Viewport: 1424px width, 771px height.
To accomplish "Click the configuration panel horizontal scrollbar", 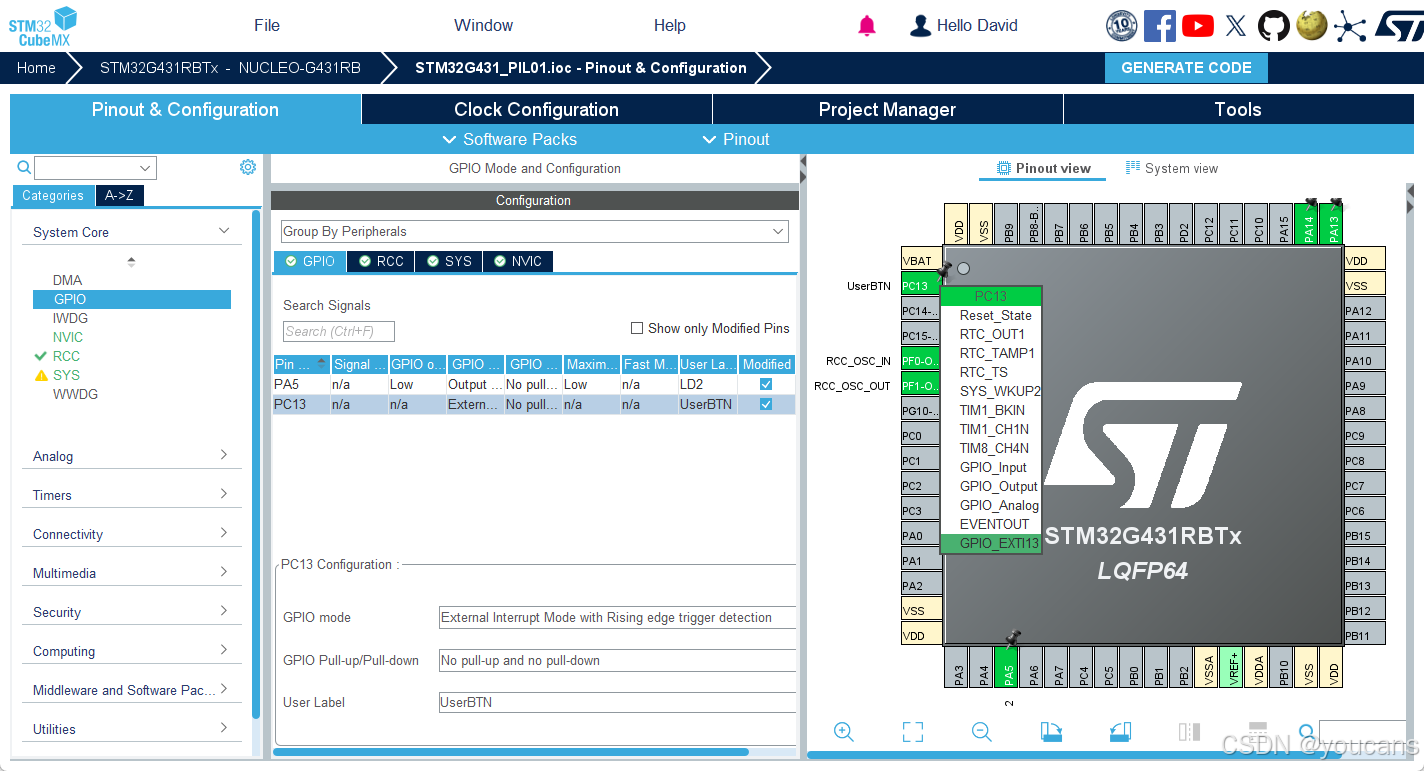I will 511,751.
